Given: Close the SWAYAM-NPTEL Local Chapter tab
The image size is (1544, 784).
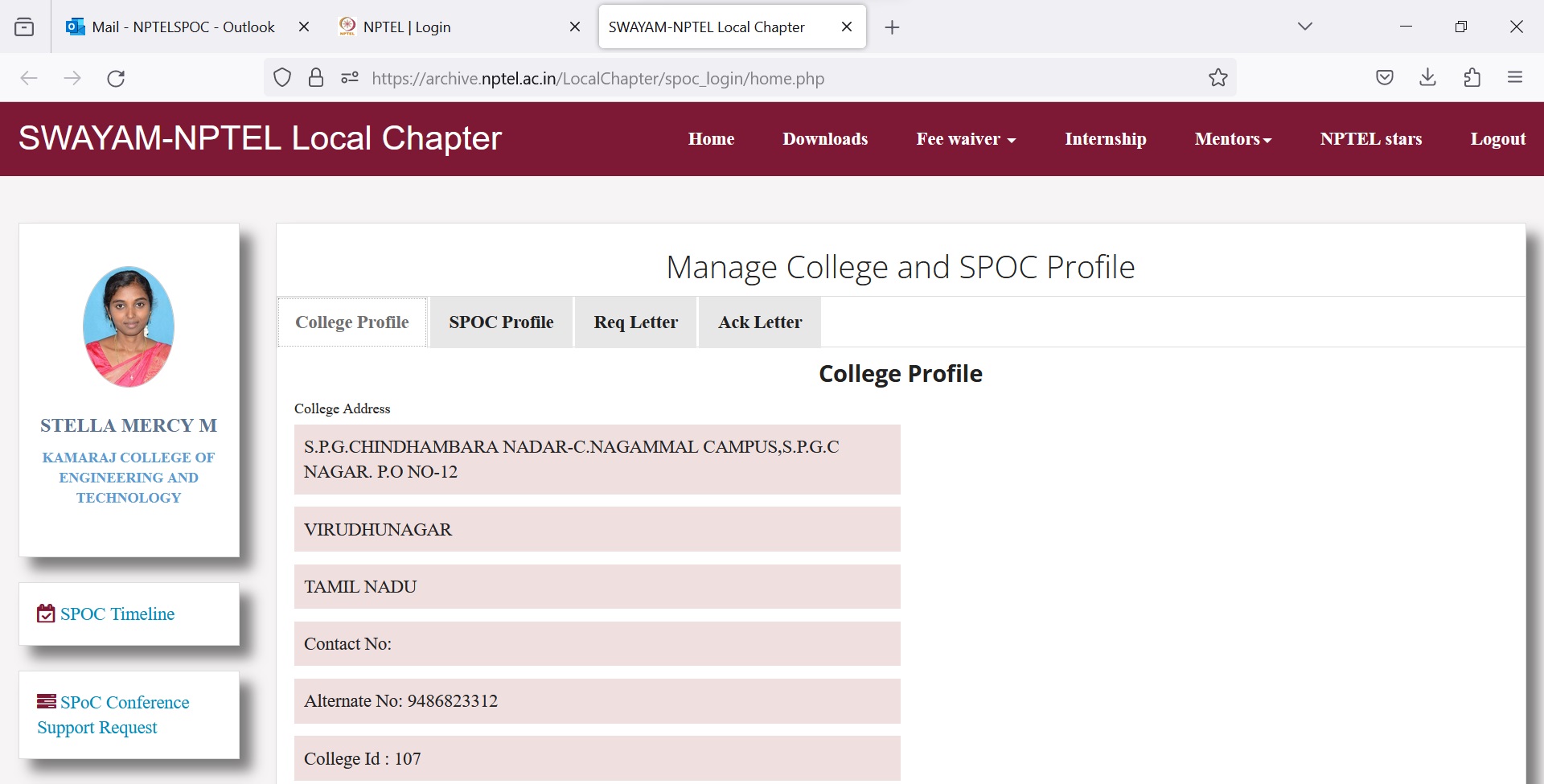Looking at the screenshot, I should pyautogui.click(x=847, y=27).
